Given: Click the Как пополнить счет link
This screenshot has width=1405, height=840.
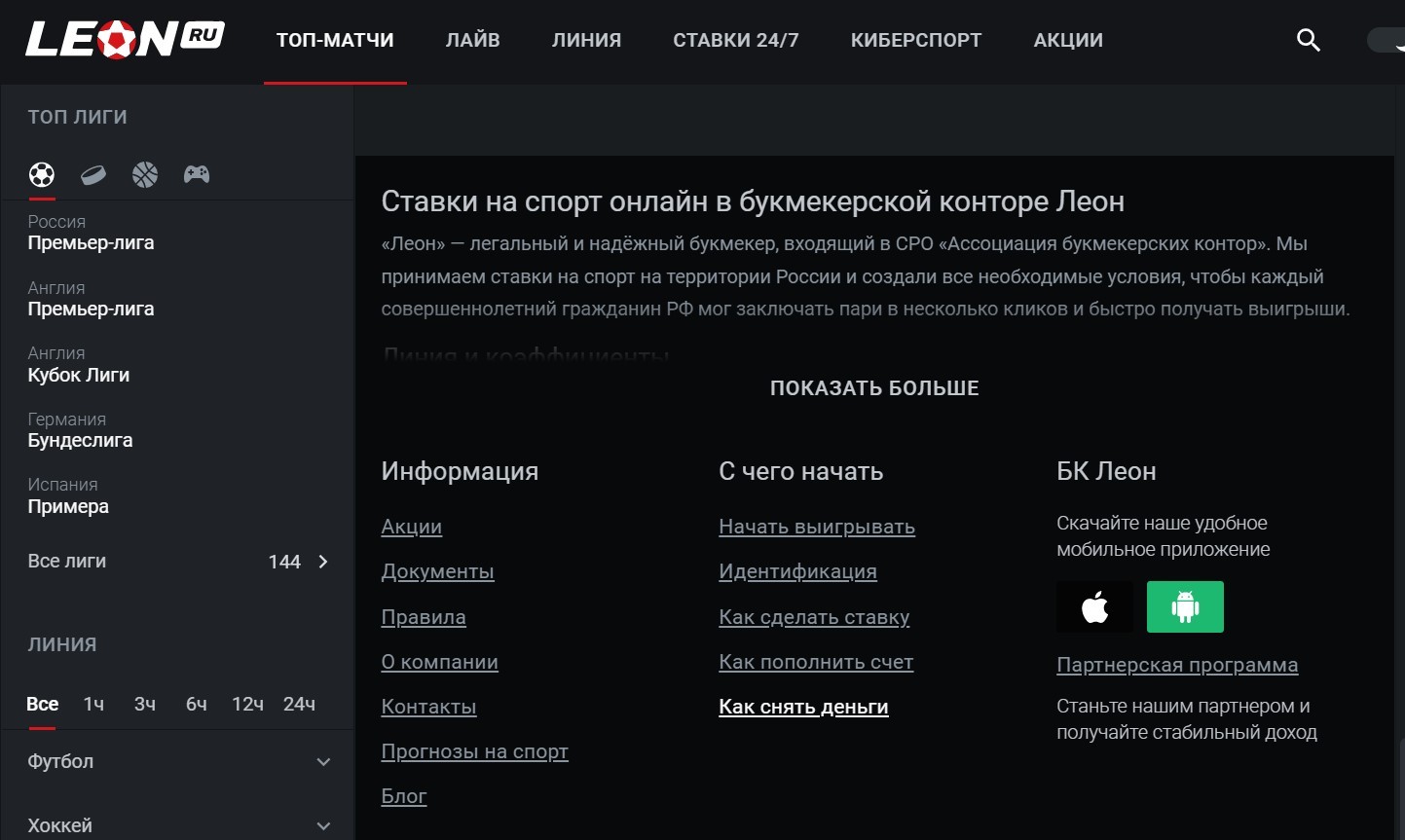Looking at the screenshot, I should click(x=816, y=662).
